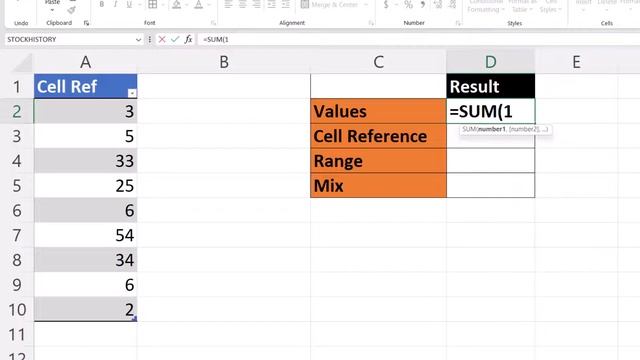The height and width of the screenshot is (360, 640).
Task: Toggle Underline formatting in the Font group
Action: (x=129, y=5)
